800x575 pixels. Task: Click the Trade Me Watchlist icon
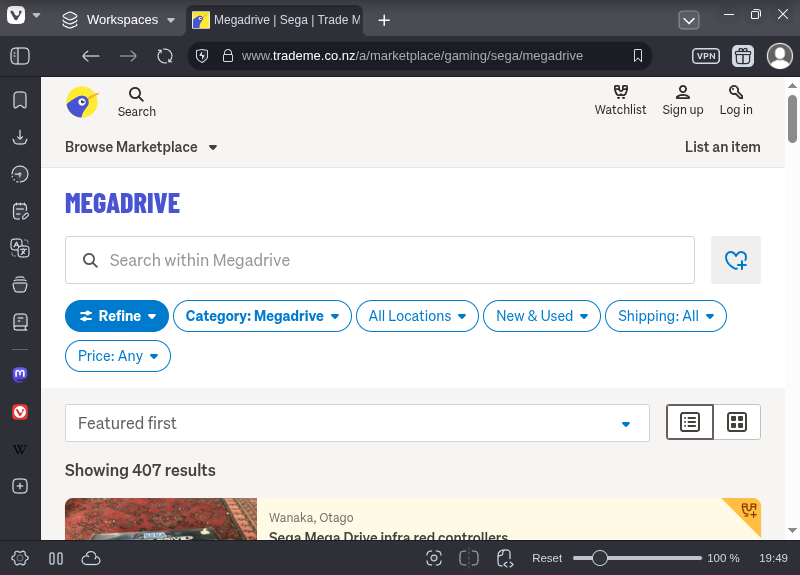tap(620, 100)
